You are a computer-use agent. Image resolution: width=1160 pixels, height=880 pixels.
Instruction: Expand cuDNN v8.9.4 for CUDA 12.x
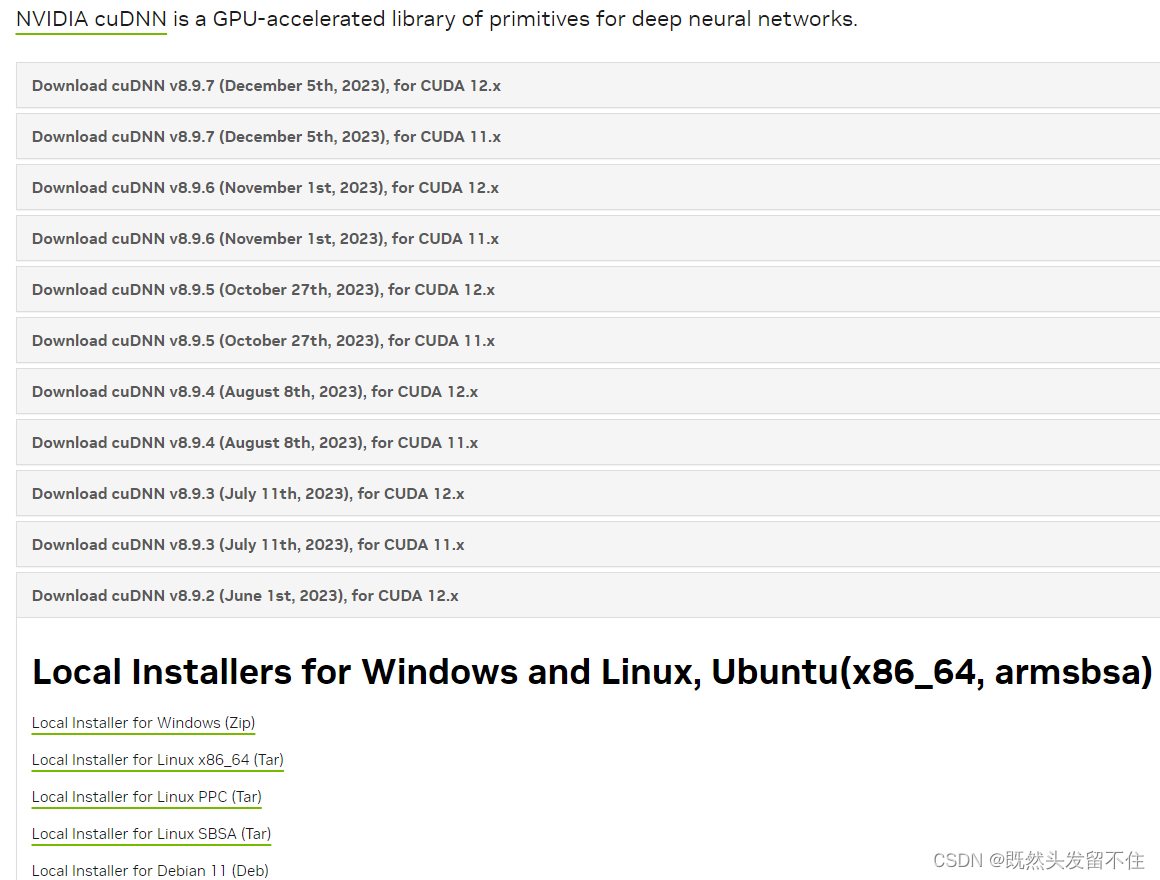(x=588, y=392)
